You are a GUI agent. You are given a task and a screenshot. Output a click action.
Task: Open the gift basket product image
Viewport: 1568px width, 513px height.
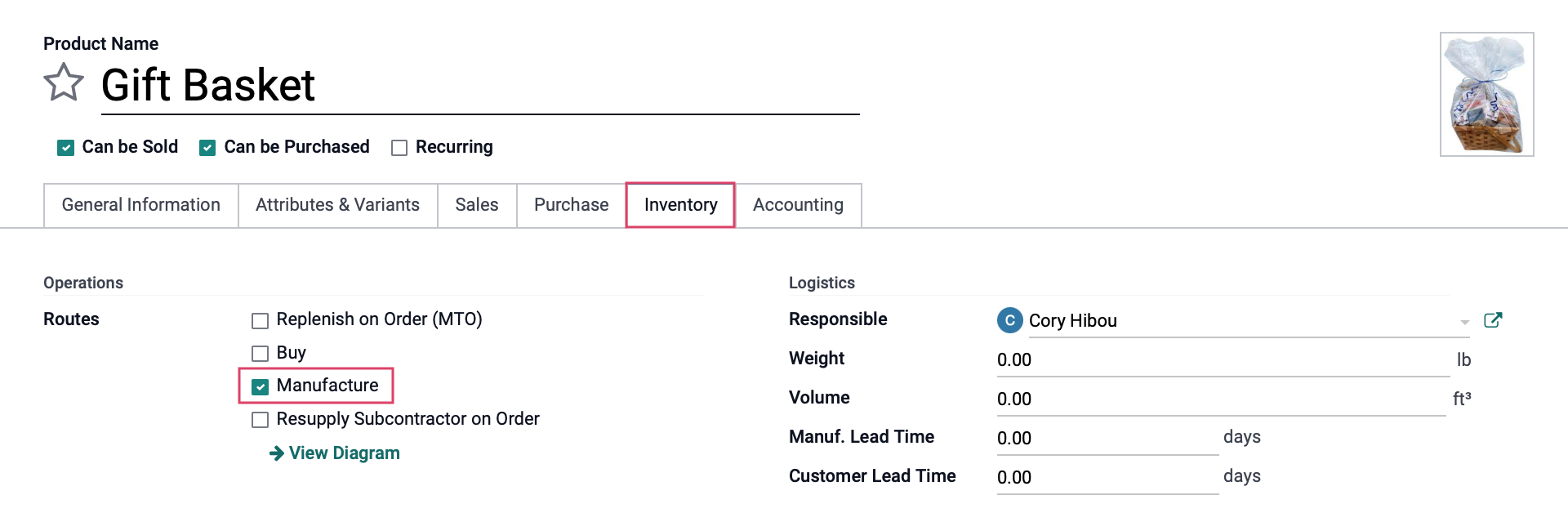pos(1486,94)
